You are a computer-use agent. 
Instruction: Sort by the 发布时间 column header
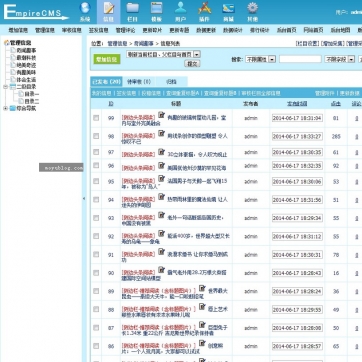click(297, 104)
